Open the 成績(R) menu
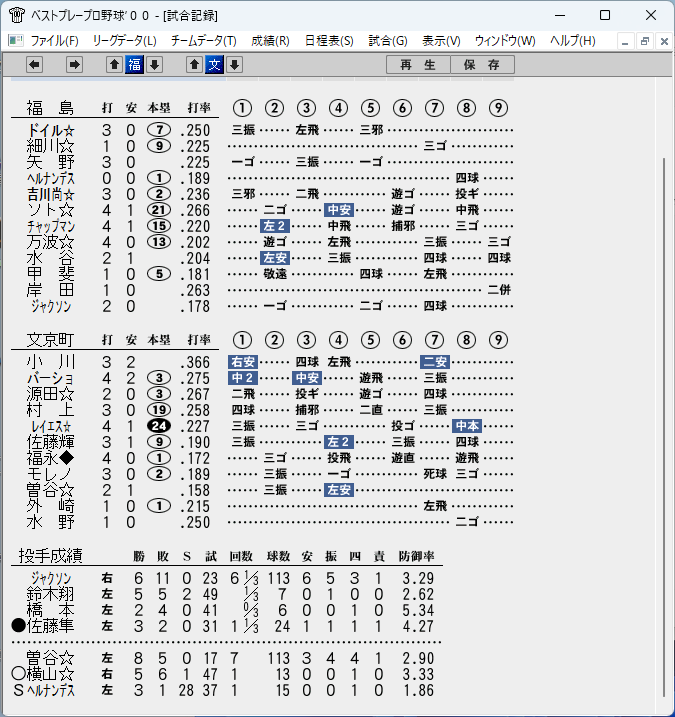Viewport: 675px width, 717px height. coord(270,41)
